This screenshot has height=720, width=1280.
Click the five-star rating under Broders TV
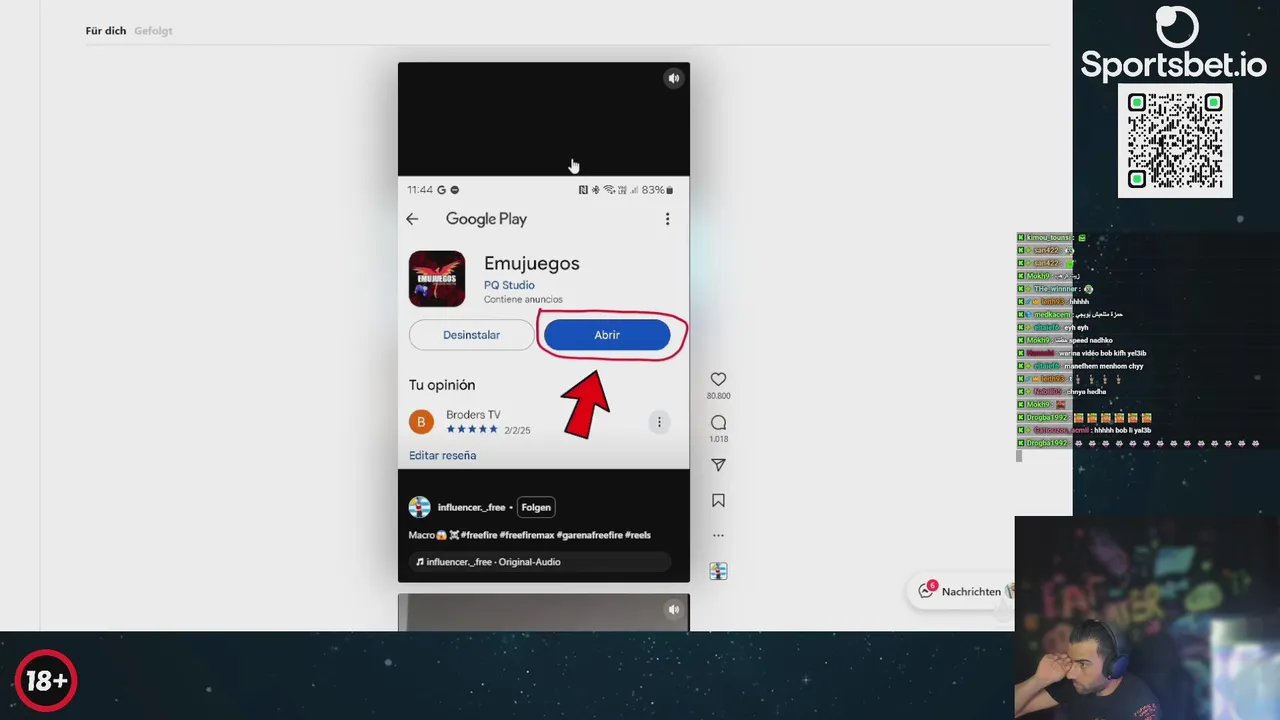472,429
